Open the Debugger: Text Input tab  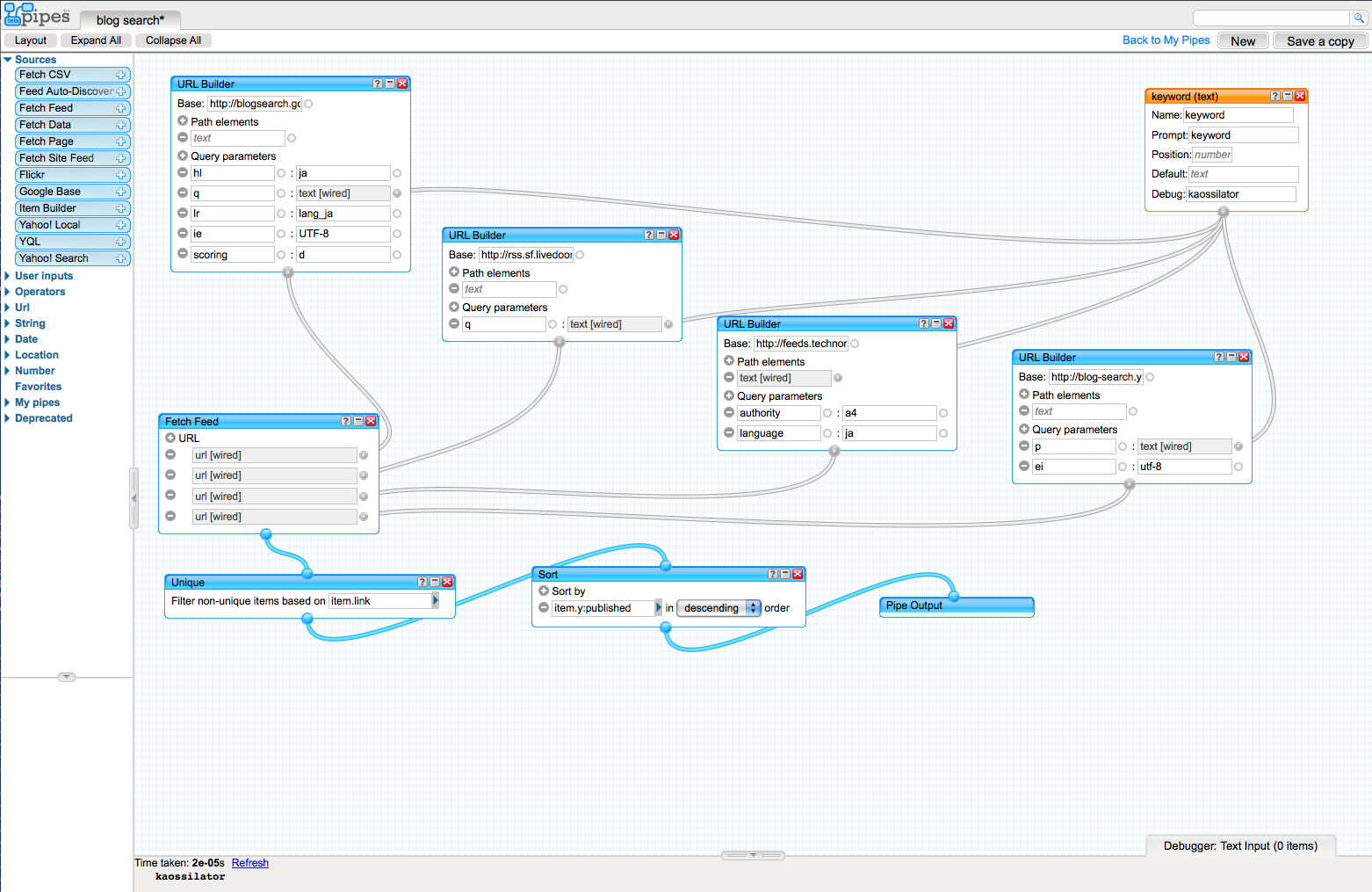1240,845
